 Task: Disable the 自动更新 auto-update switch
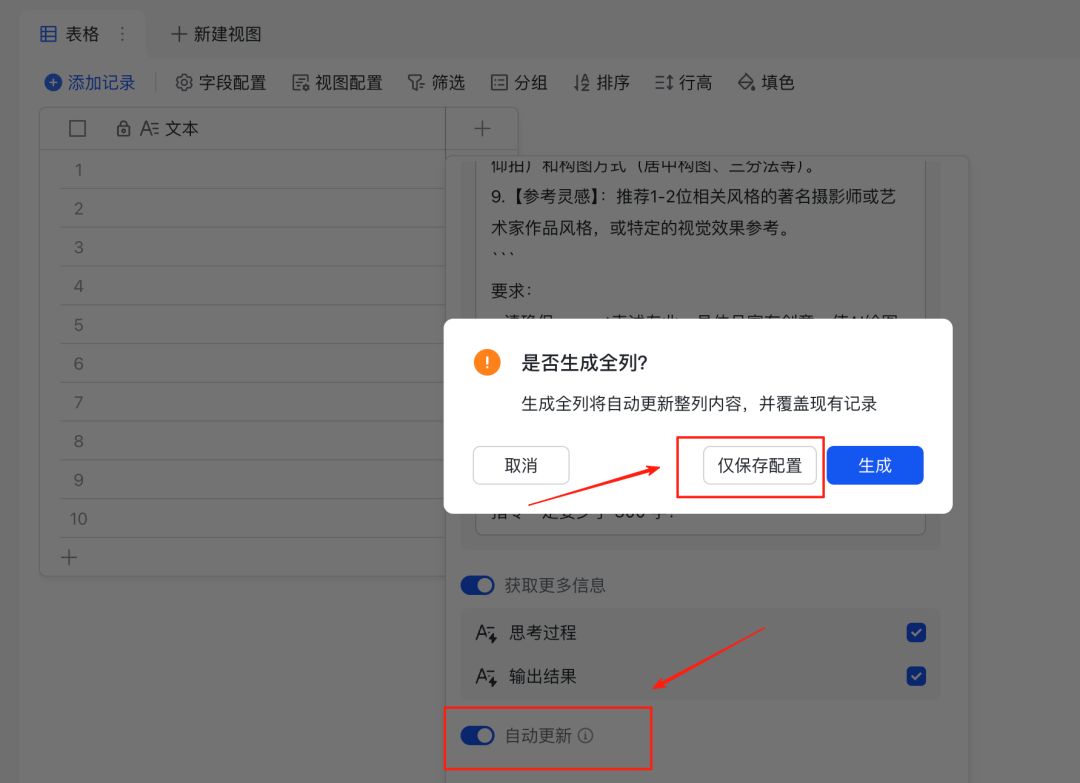click(x=478, y=735)
